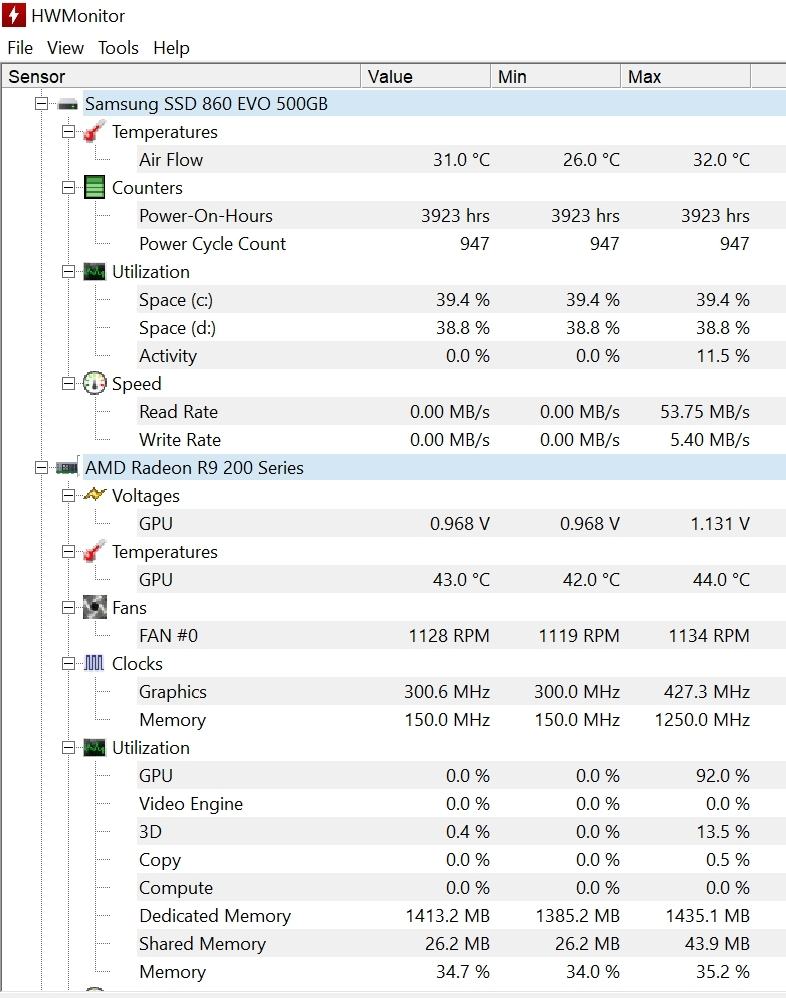Click the Speed gauge icon
The image size is (786, 998).
95,384
